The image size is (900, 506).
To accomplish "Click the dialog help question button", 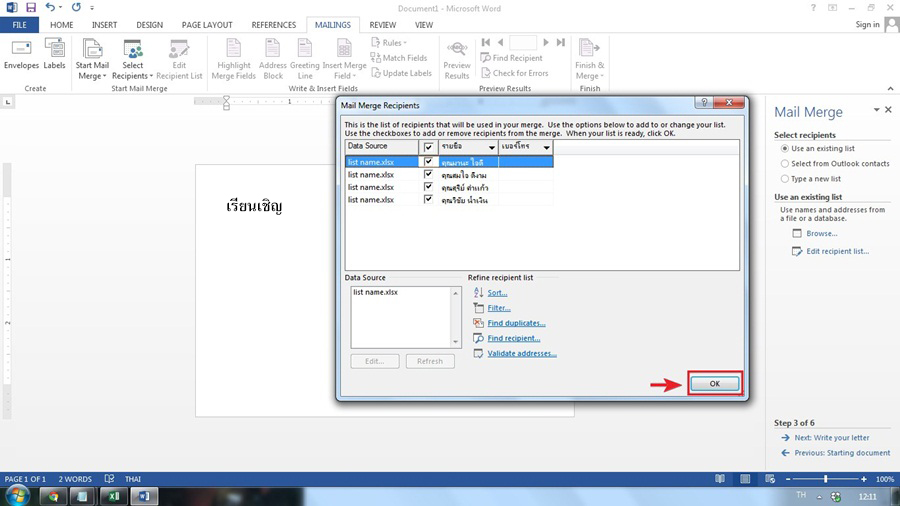I will click(x=704, y=103).
